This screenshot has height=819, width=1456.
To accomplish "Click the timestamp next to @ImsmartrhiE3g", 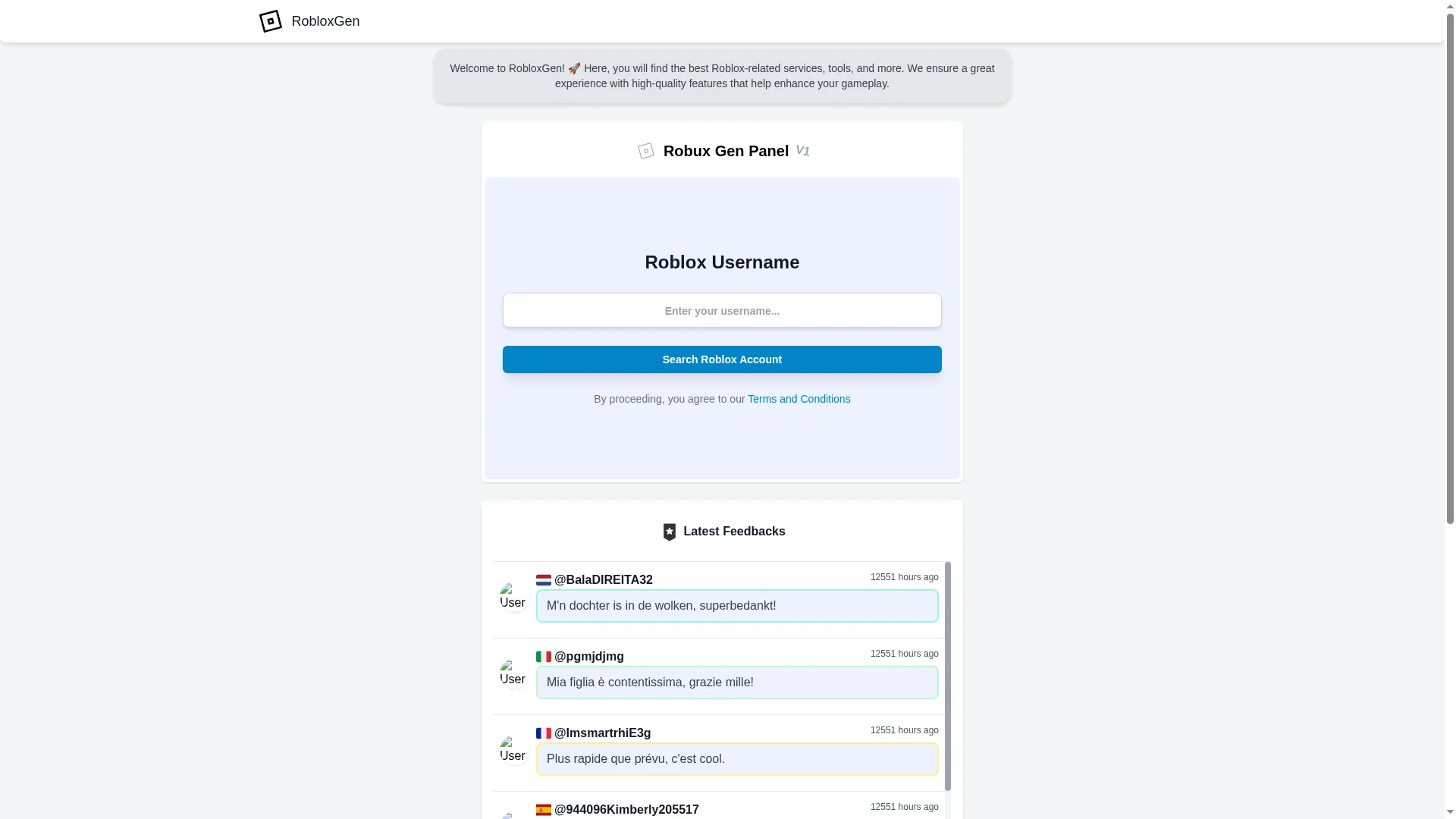I will tap(905, 730).
